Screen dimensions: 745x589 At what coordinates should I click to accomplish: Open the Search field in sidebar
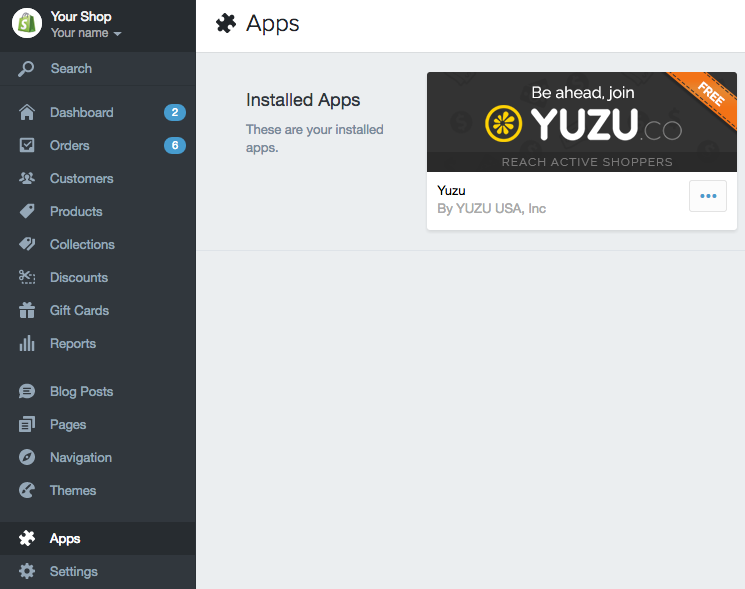coord(98,68)
